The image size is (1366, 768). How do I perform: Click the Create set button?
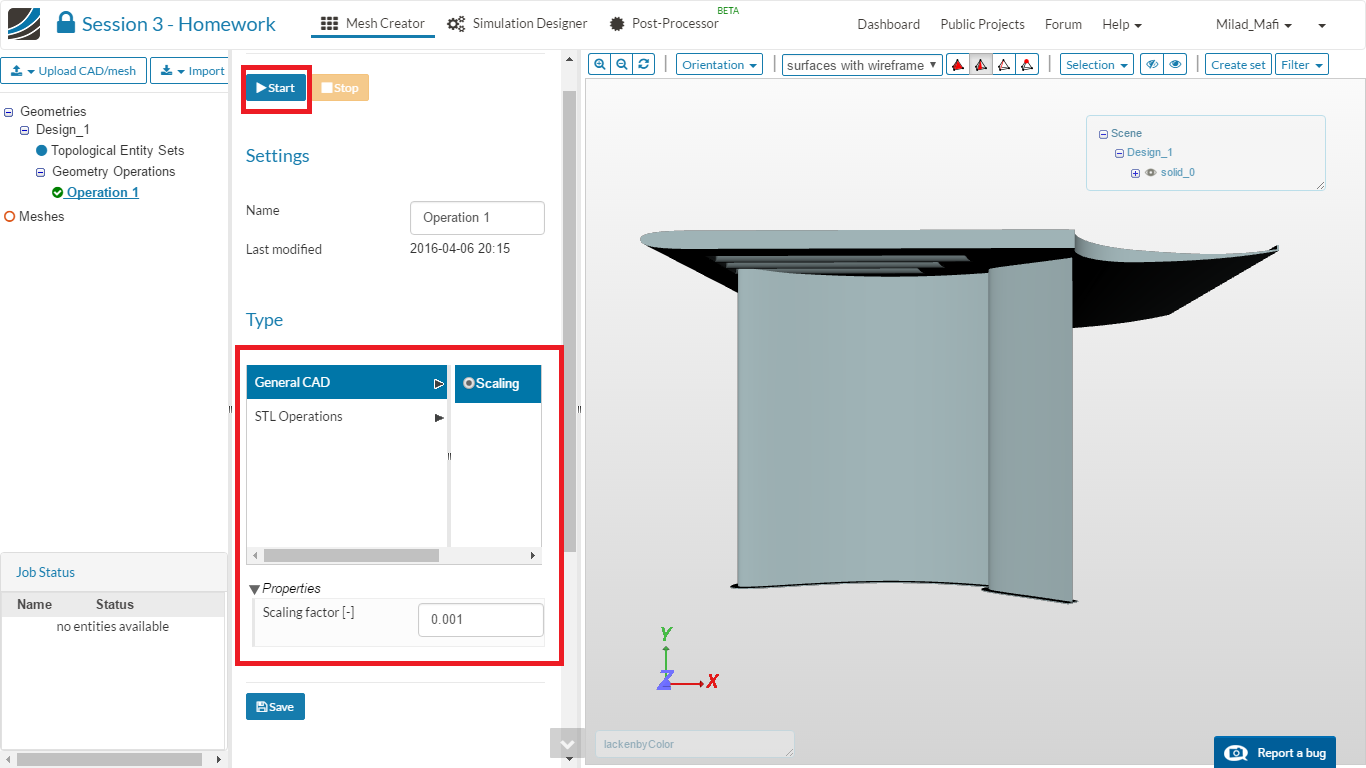pos(1238,64)
